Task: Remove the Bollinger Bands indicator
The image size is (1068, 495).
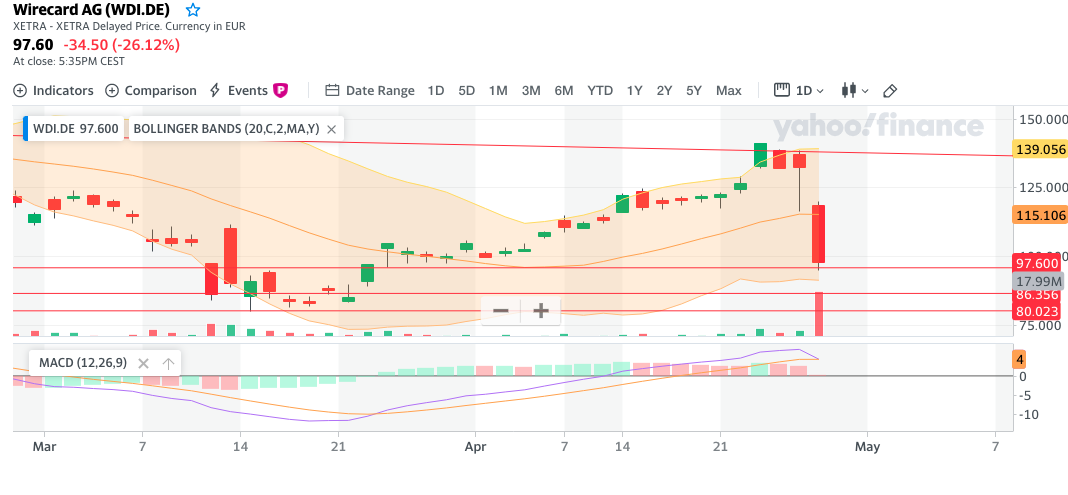Action: coord(331,129)
